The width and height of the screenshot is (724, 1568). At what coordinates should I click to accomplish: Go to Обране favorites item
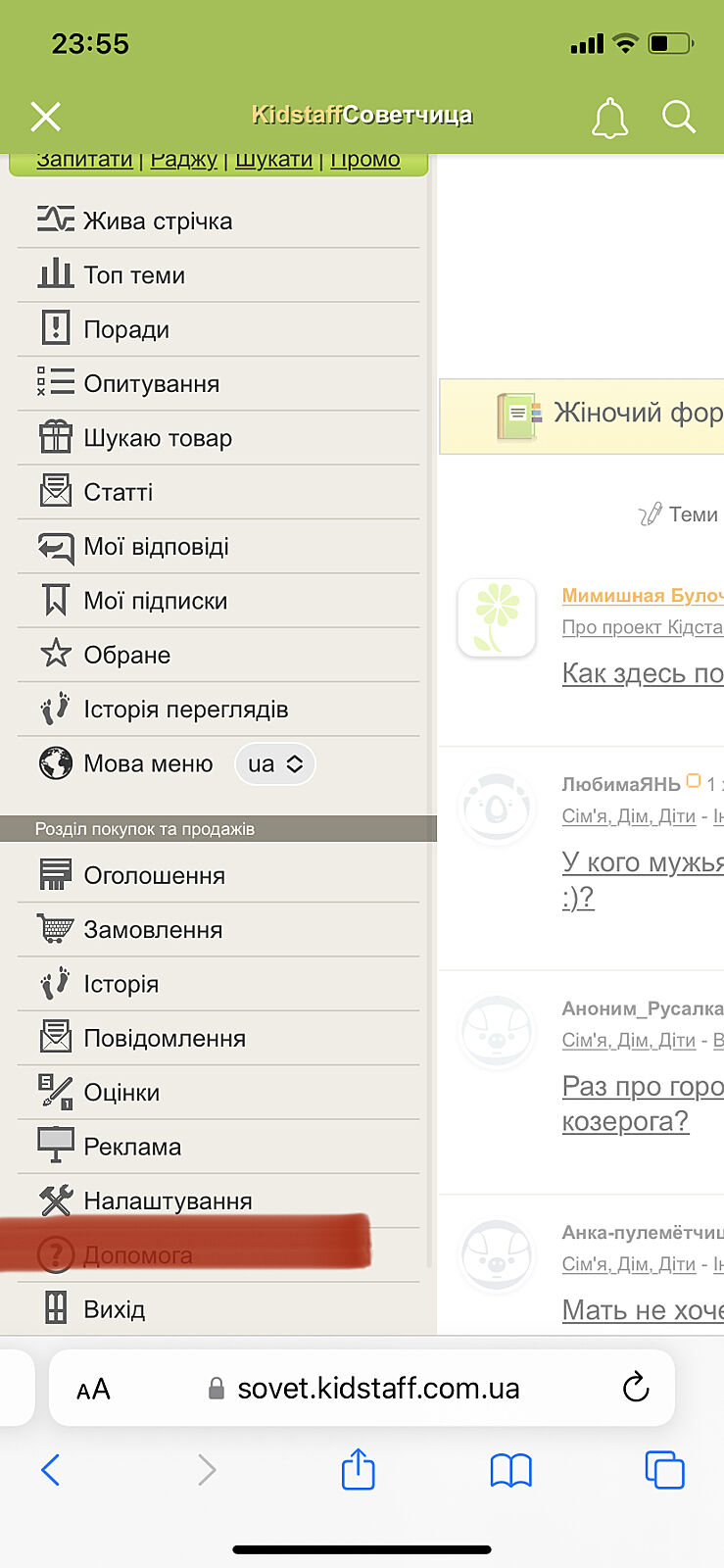pos(126,655)
